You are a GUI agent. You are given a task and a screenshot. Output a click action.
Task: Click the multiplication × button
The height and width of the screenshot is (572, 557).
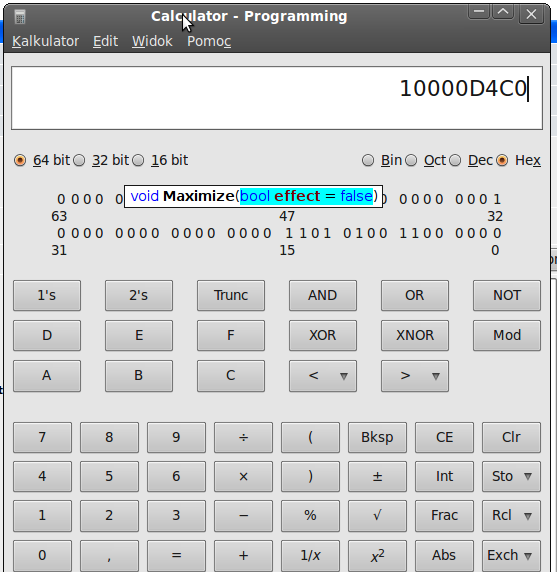tap(243, 476)
